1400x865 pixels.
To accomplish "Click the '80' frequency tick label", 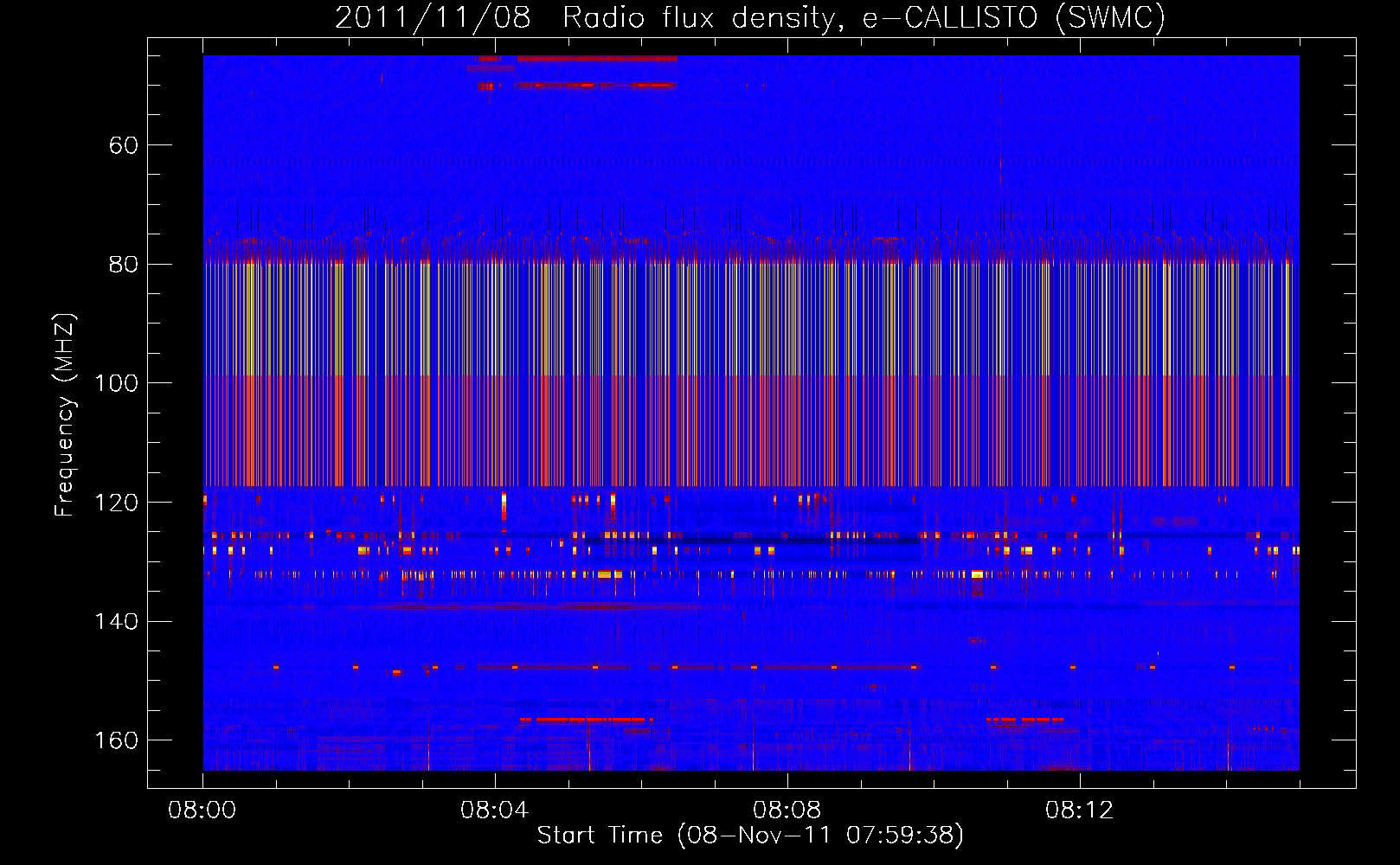I will click(124, 264).
